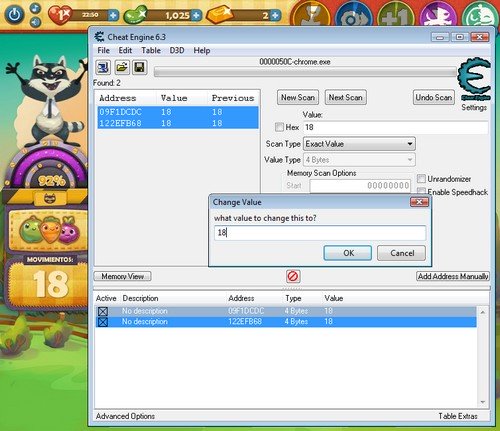Click the floppy disk save icon
The width and height of the screenshot is (500, 431).
pos(140,67)
